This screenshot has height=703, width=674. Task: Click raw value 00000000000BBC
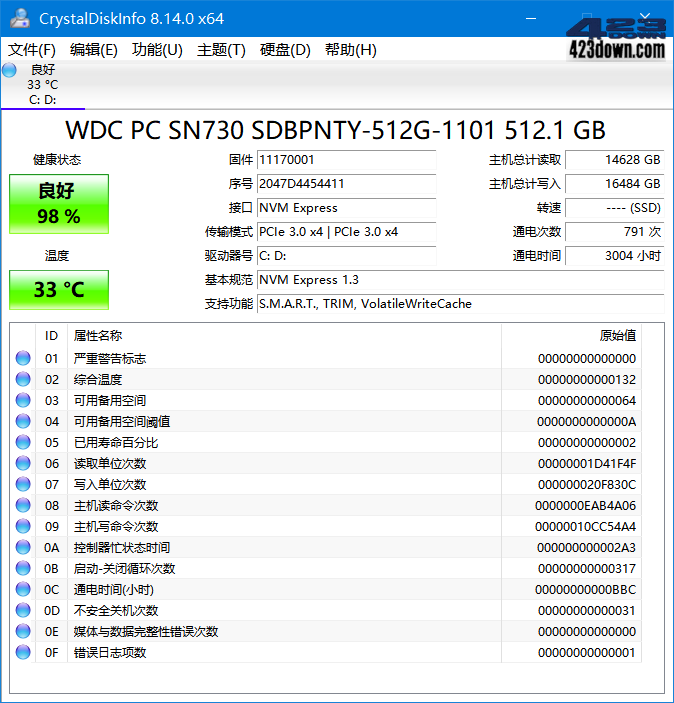[585, 590]
